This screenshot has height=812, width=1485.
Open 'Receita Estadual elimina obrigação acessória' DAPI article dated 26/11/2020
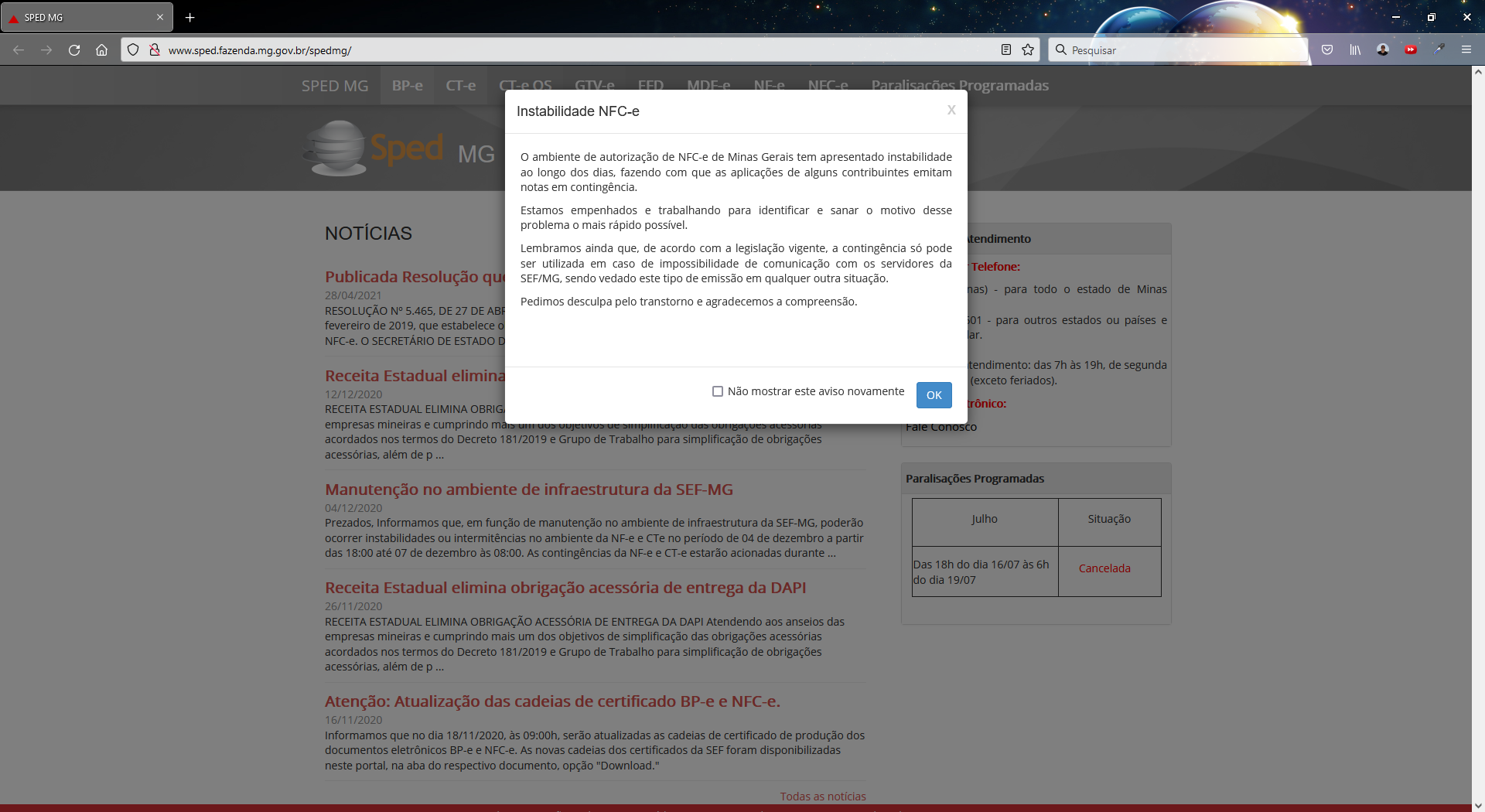tap(565, 588)
